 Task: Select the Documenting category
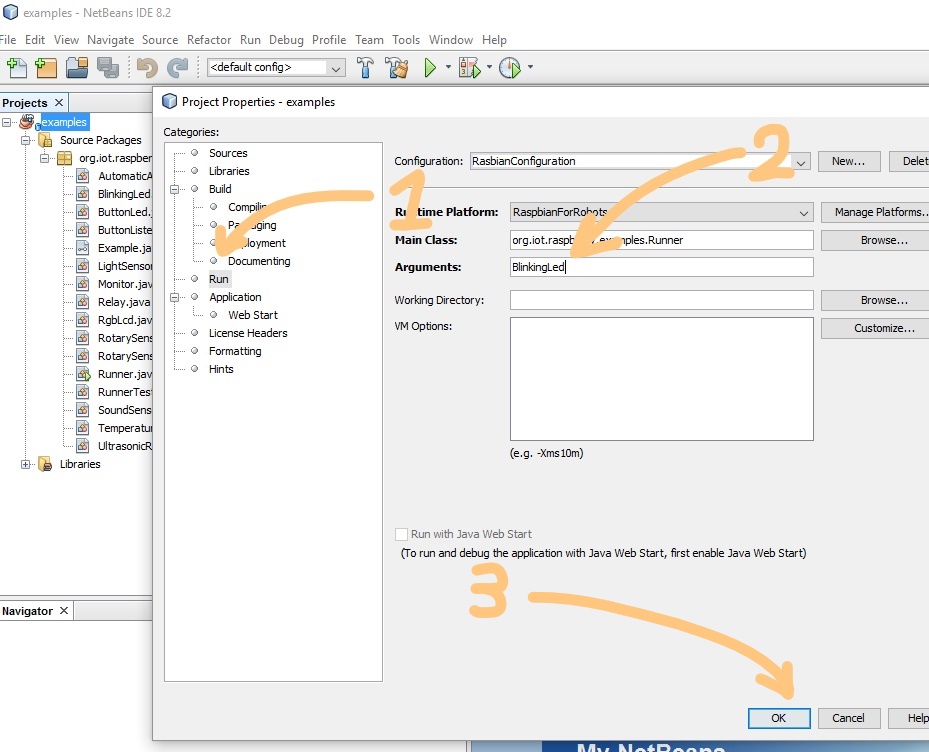(x=259, y=261)
